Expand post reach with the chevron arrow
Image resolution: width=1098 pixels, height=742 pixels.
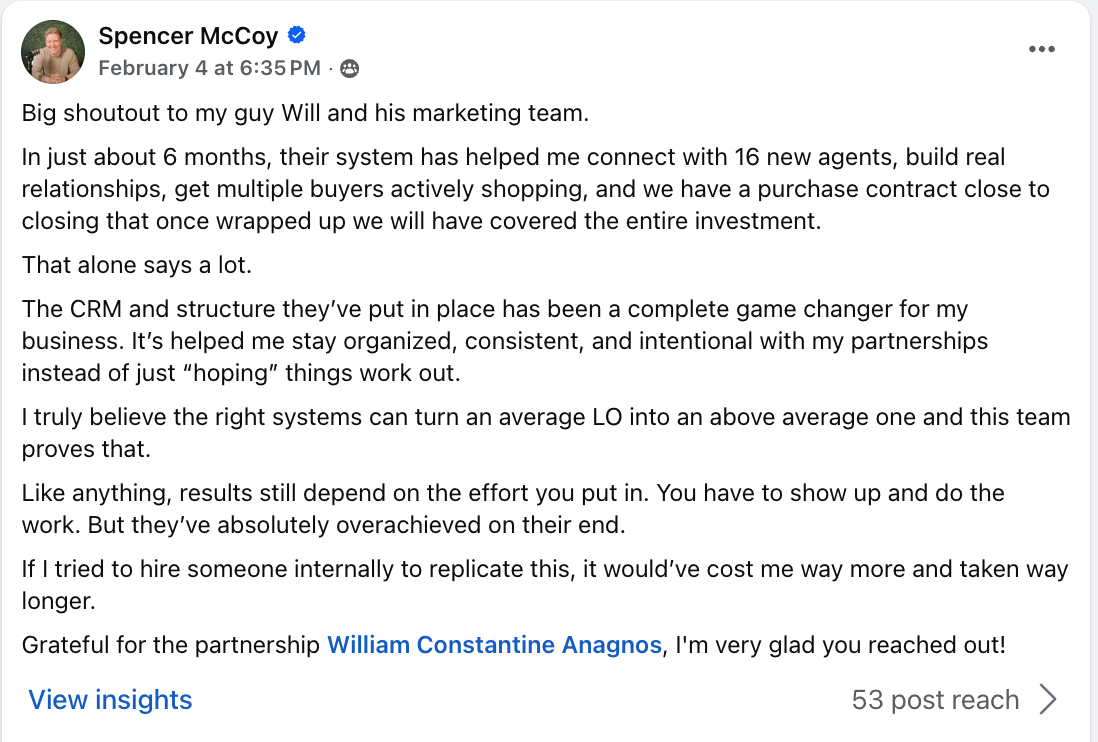point(1047,699)
